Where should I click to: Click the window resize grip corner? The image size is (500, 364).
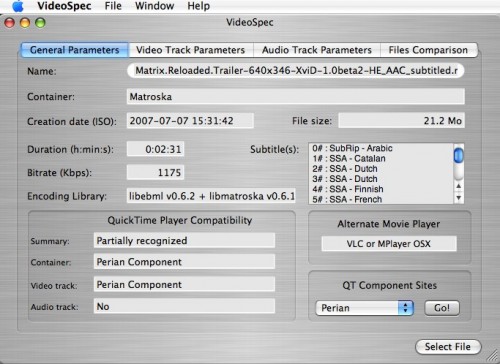click(492, 356)
